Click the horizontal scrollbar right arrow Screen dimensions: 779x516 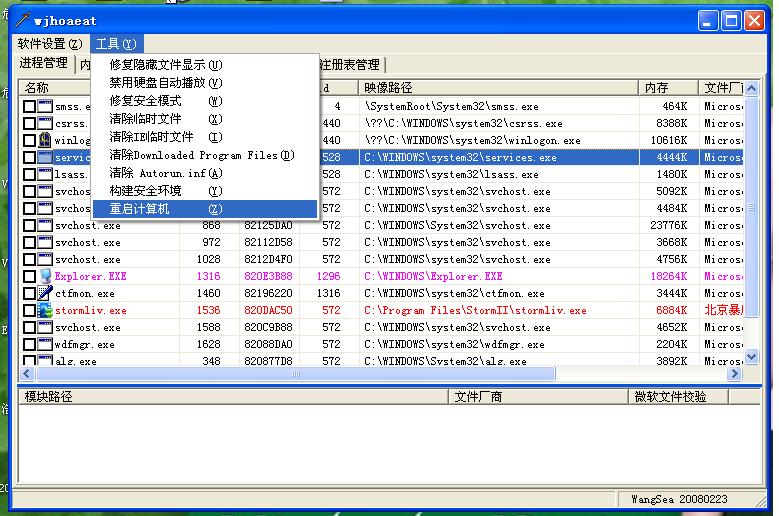point(734,373)
